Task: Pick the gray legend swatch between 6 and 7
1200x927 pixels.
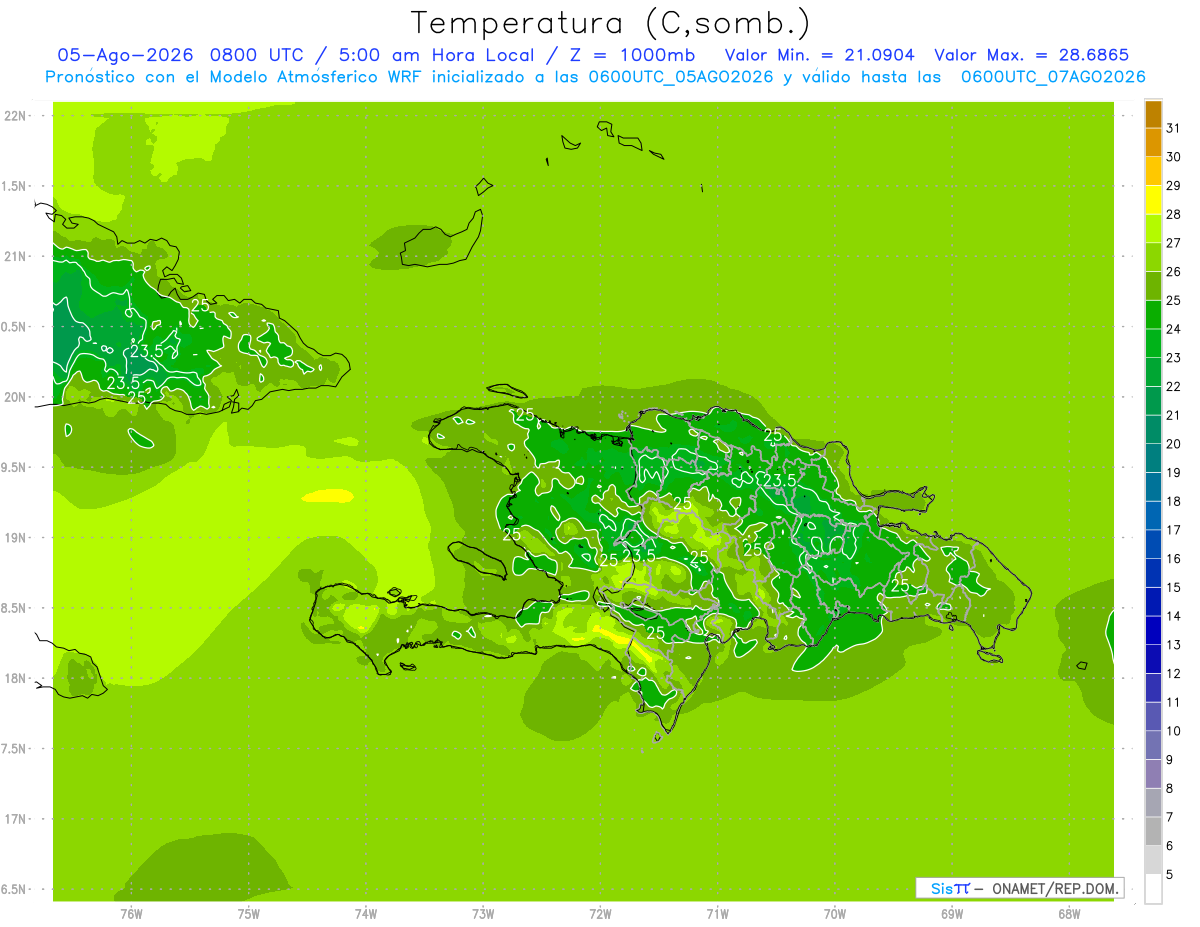Action: [1153, 831]
